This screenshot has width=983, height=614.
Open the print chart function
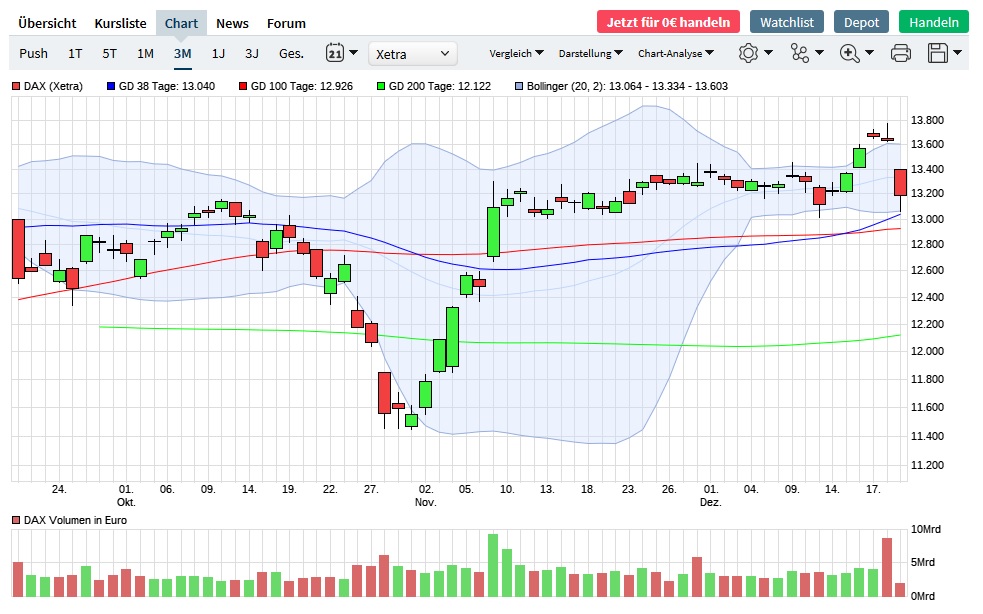[901, 54]
